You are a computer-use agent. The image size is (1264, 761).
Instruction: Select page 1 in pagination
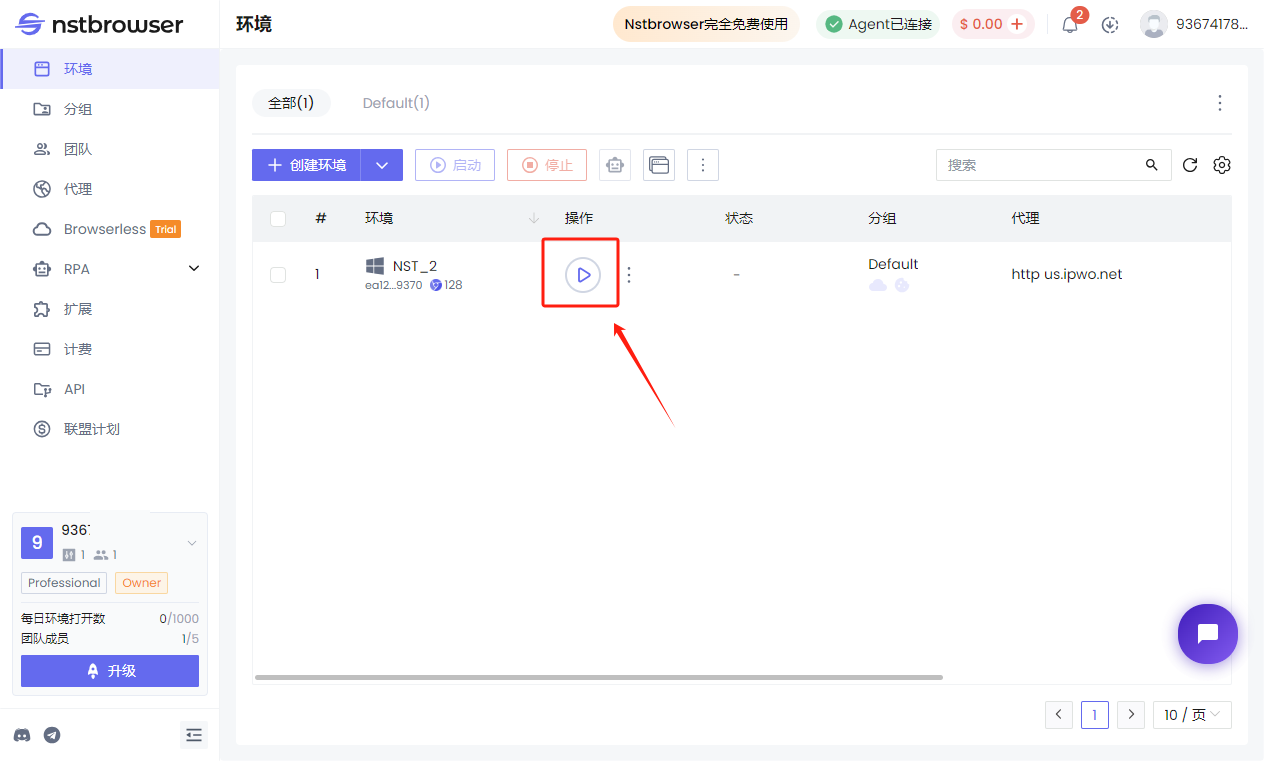pyautogui.click(x=1095, y=715)
